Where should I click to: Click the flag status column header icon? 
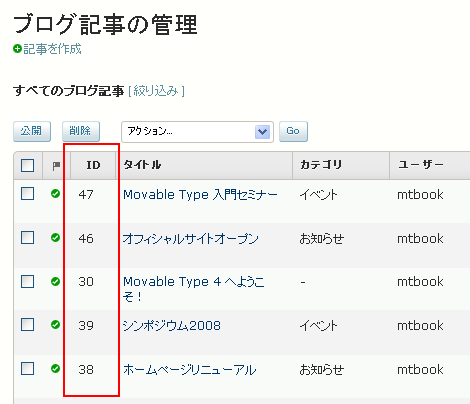56,166
